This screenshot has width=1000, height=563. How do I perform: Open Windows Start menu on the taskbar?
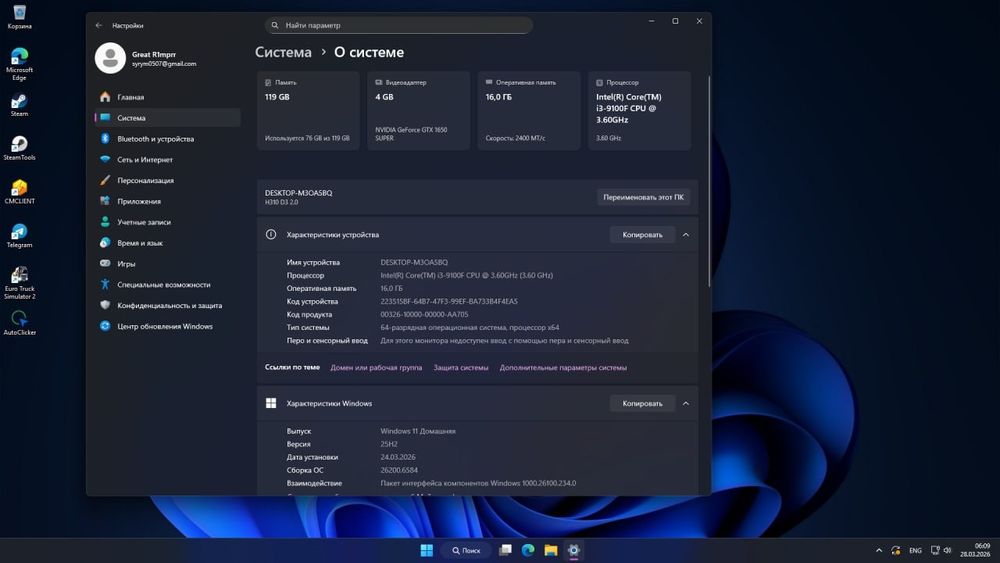click(427, 550)
